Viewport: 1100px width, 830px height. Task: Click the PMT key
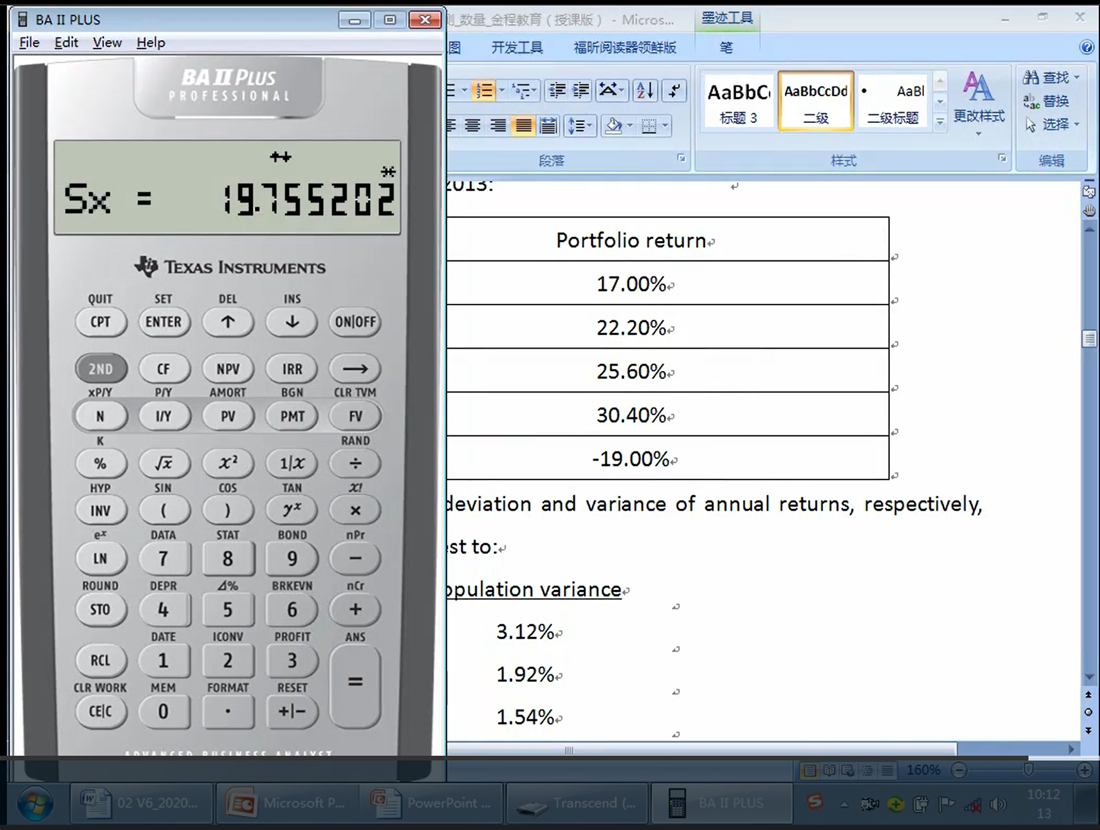[292, 416]
